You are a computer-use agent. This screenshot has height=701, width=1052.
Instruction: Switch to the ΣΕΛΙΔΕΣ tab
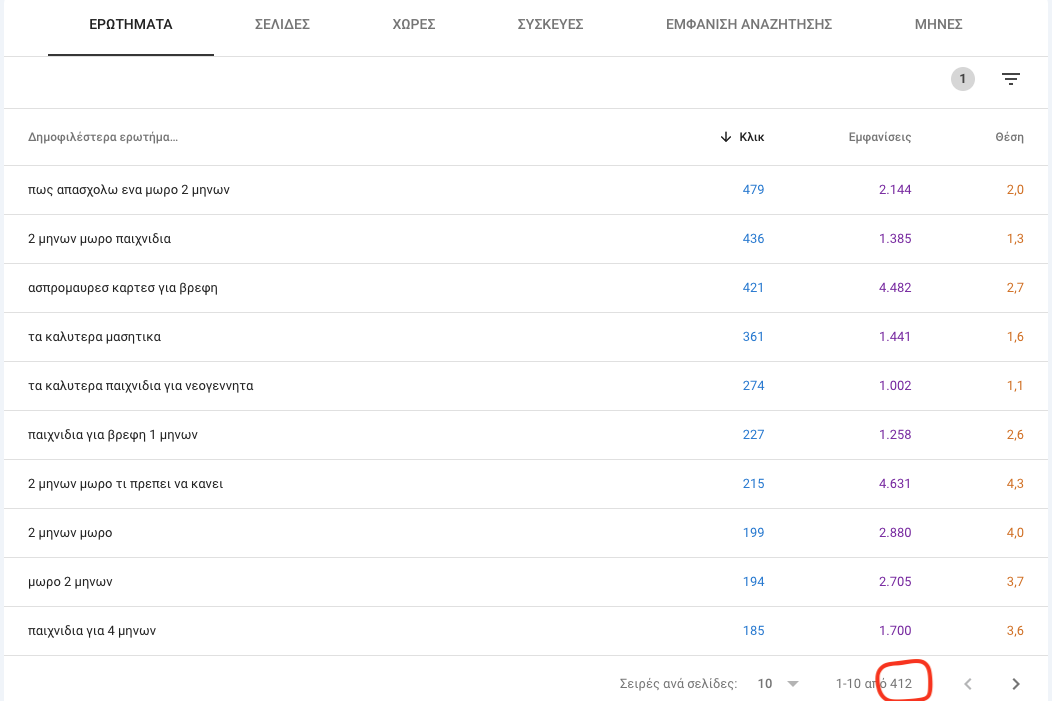pos(282,24)
